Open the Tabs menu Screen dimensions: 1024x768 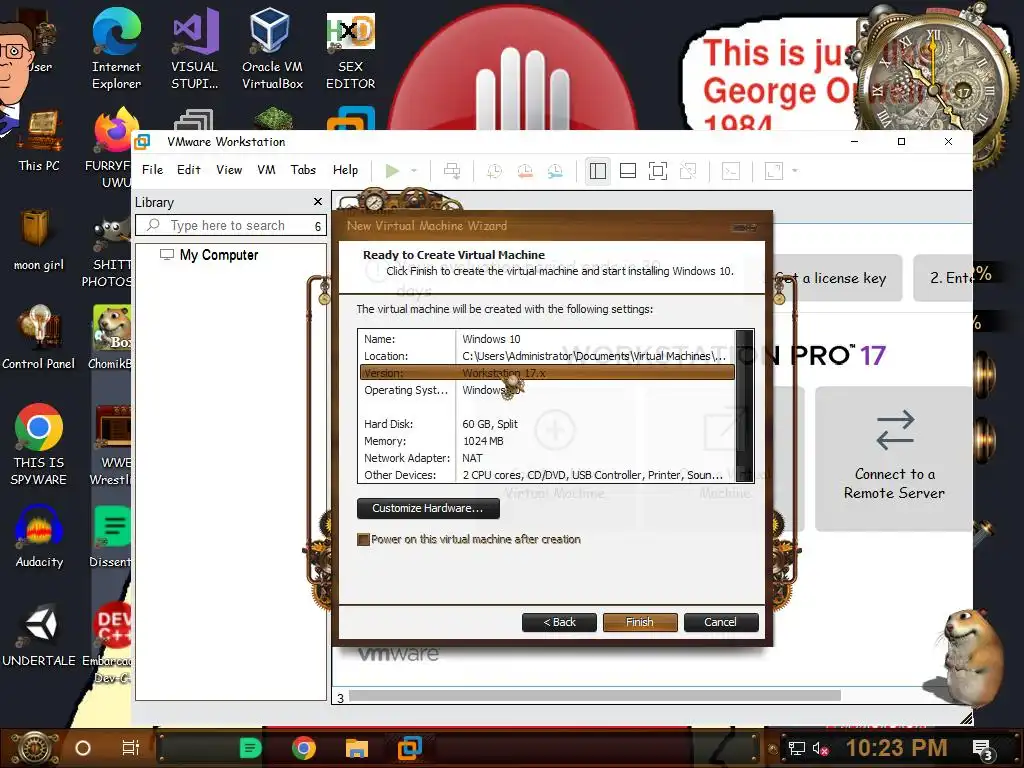tap(303, 170)
